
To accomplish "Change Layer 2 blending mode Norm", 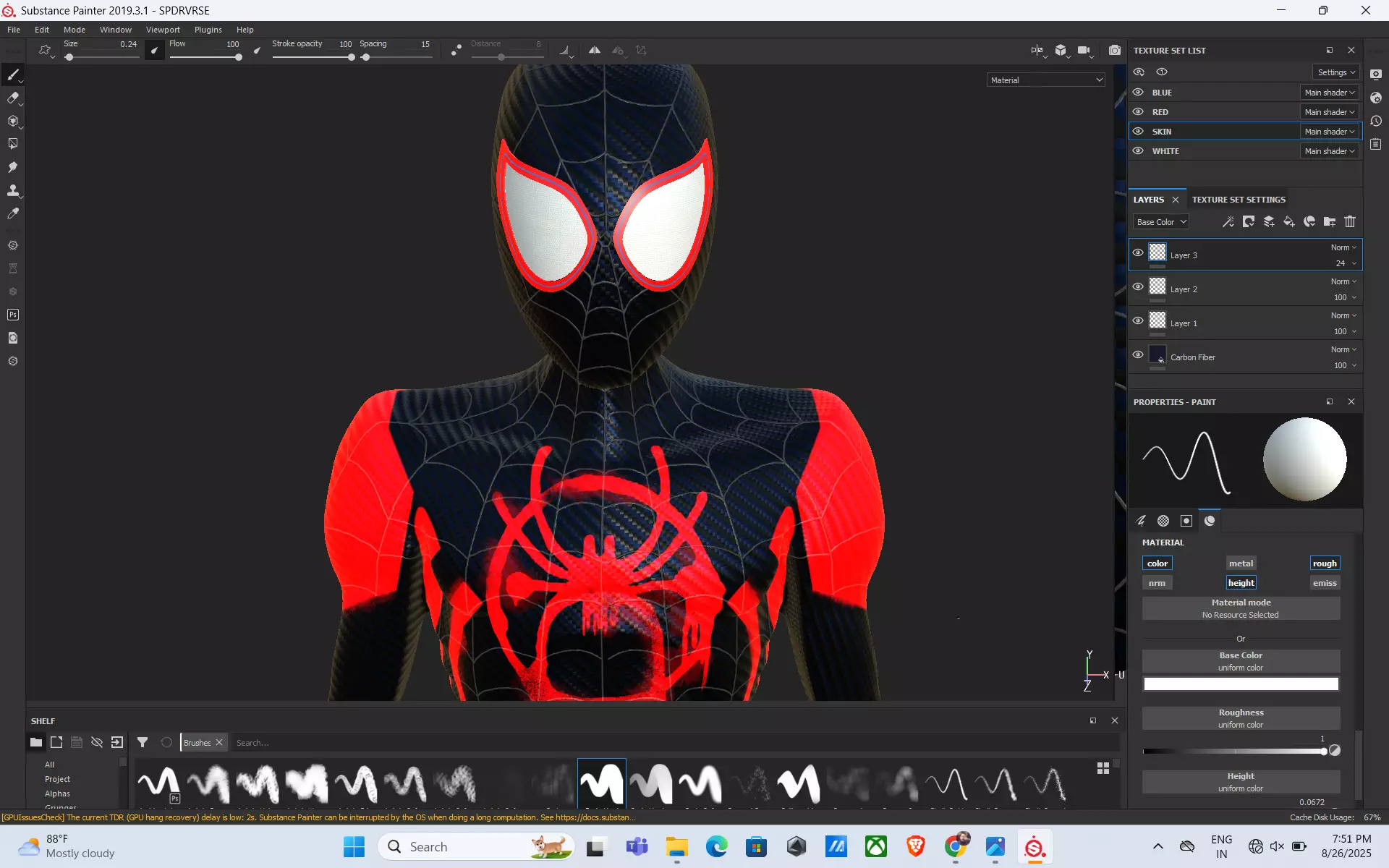I will (1343, 281).
